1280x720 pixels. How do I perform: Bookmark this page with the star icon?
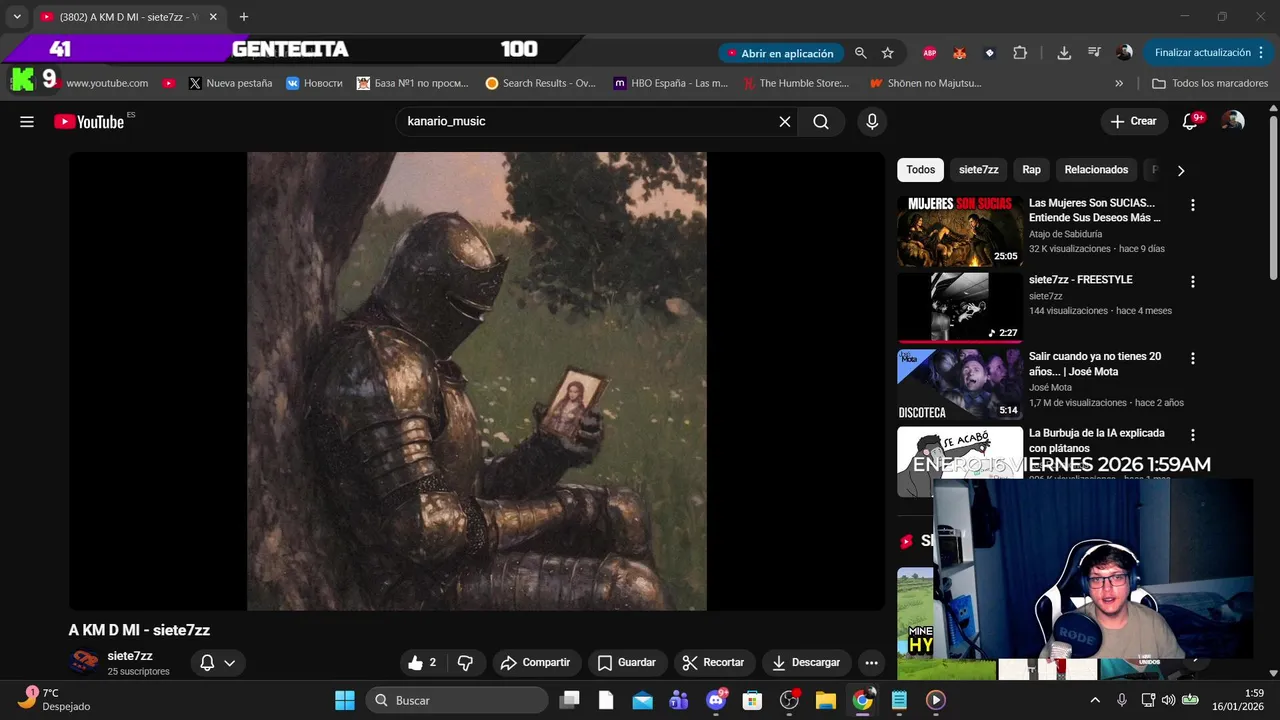[887, 53]
